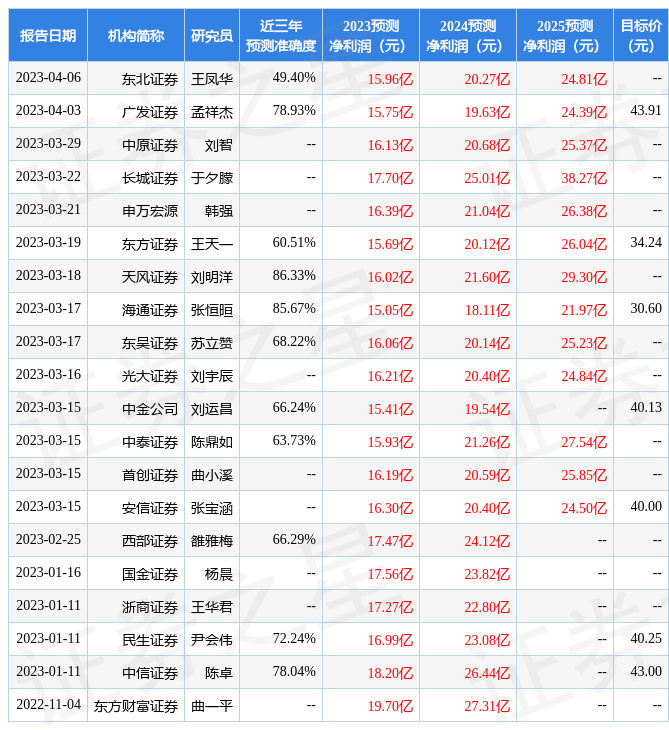Click target price 30.60

pyautogui.click(x=646, y=309)
